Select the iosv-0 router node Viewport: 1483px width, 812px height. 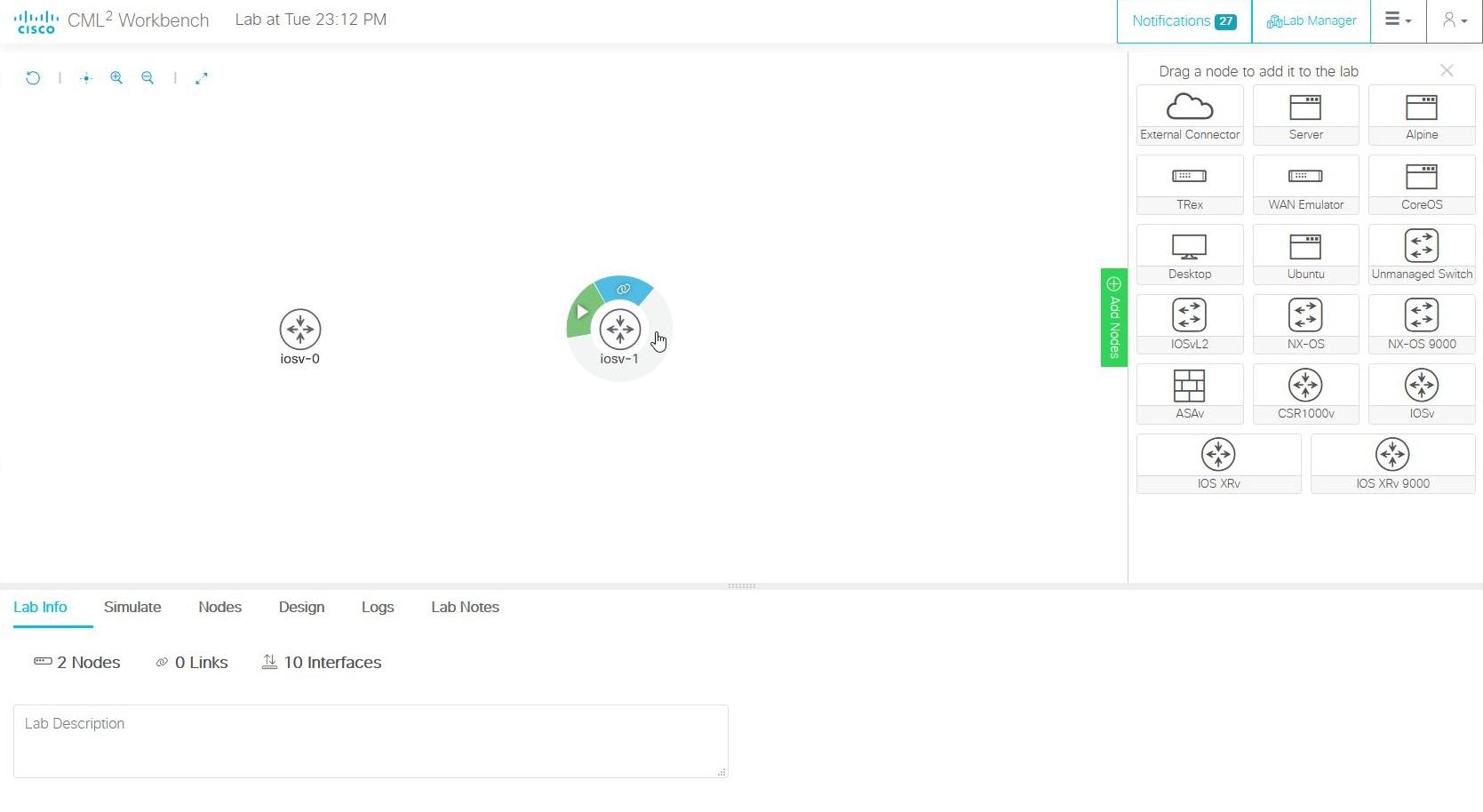click(x=300, y=330)
